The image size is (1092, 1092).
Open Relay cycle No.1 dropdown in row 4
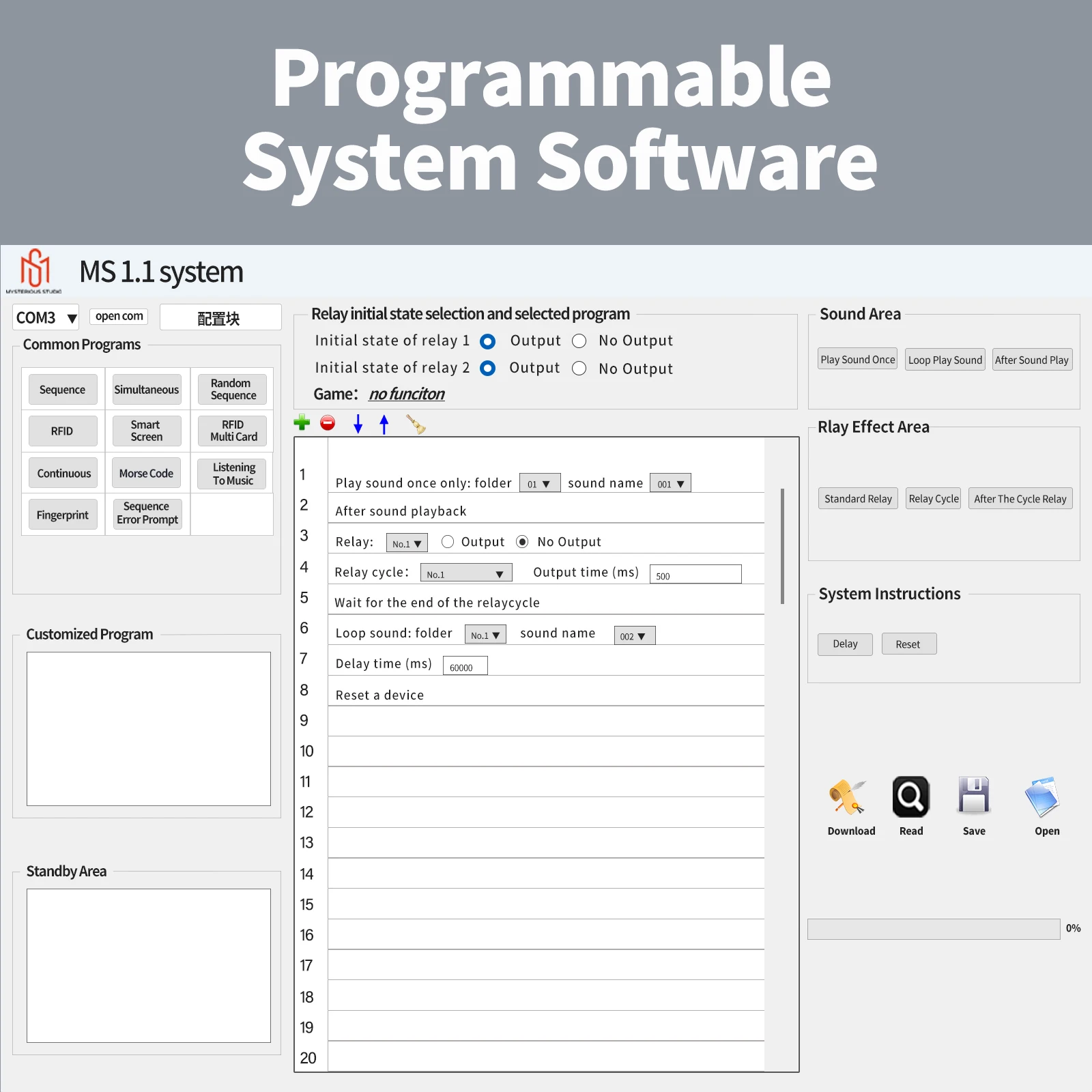coord(466,573)
